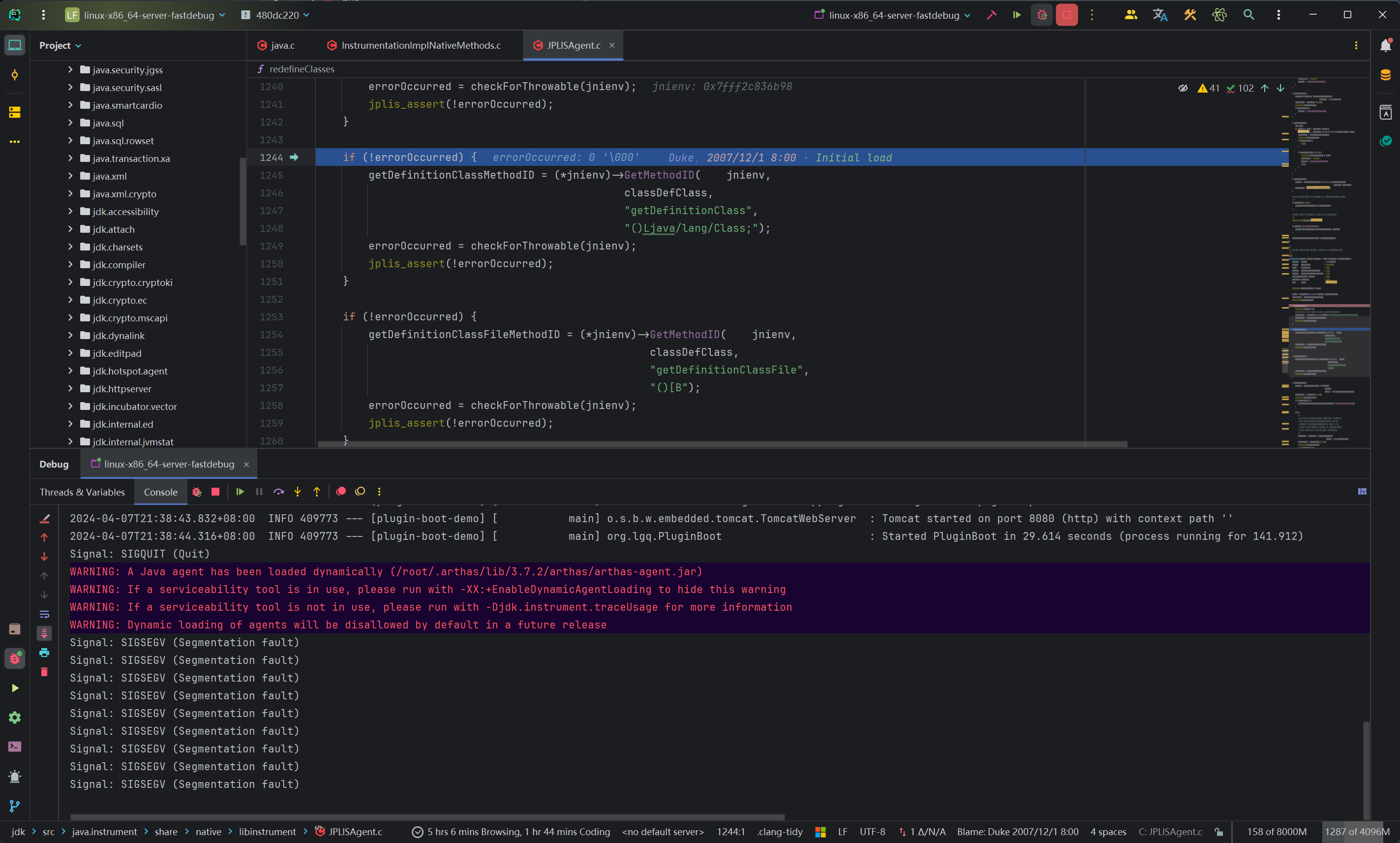Click Rerun debug bug icon in panel
The width and height of the screenshot is (1400, 843).
[196, 492]
